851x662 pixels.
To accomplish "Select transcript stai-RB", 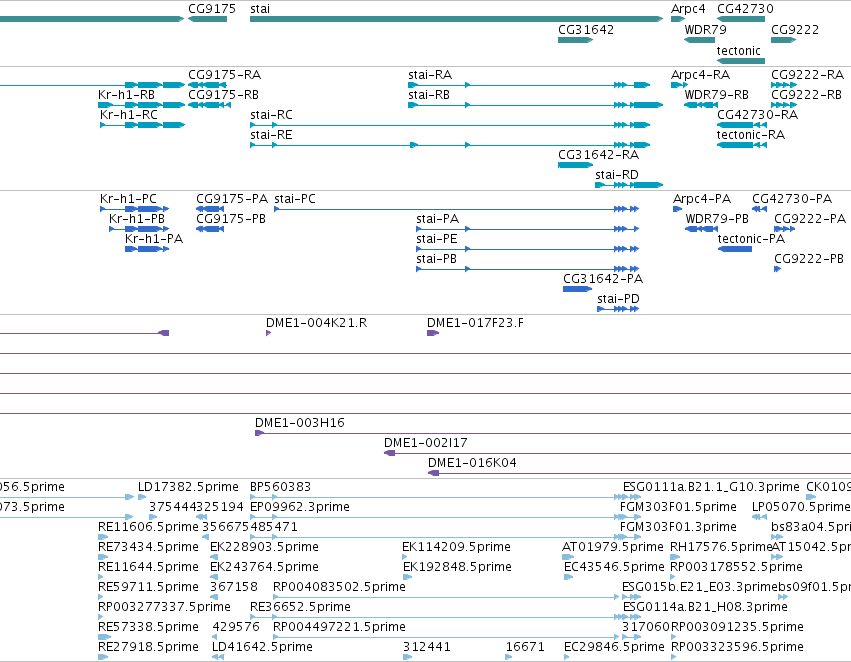I will tap(535, 105).
